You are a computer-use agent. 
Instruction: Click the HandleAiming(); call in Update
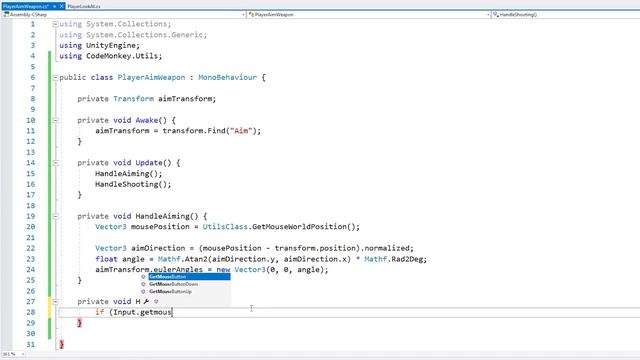(x=129, y=173)
